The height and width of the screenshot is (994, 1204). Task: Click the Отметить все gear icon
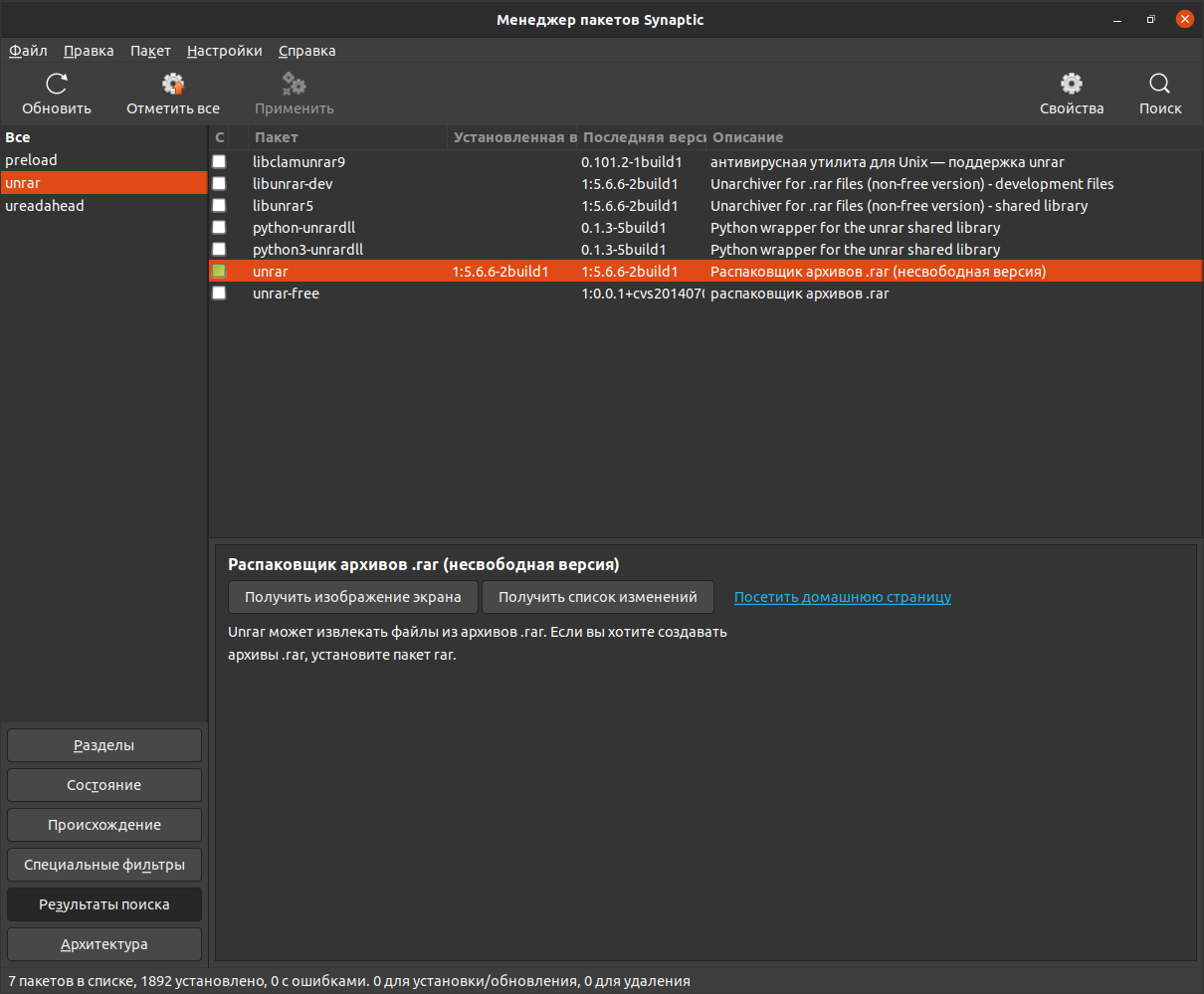pyautogui.click(x=173, y=84)
